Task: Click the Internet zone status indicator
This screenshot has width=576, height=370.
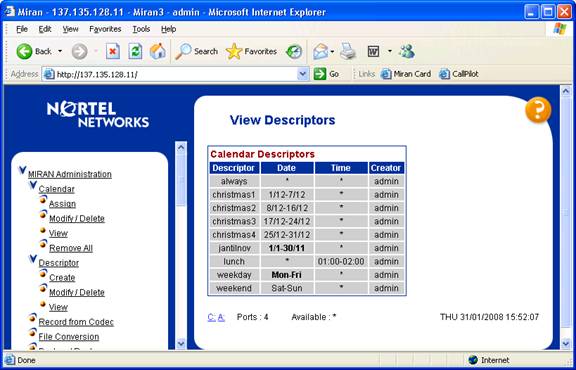Action: [489, 360]
